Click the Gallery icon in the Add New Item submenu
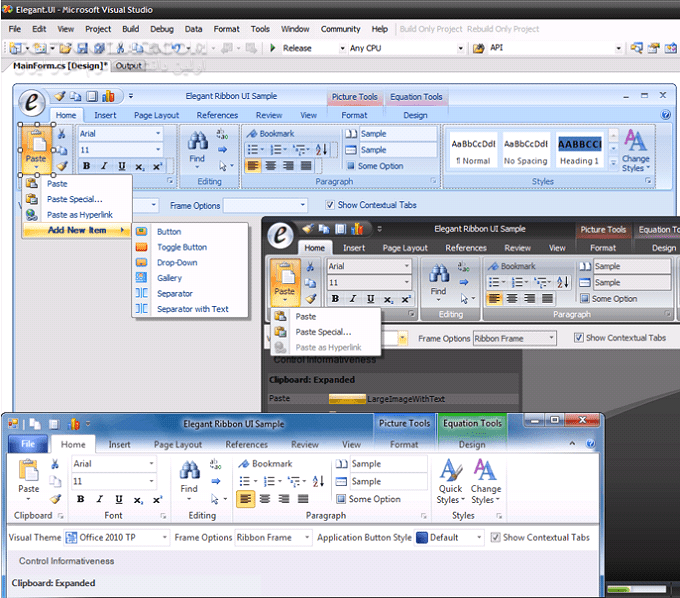This screenshot has height=598, width=680. (x=141, y=278)
